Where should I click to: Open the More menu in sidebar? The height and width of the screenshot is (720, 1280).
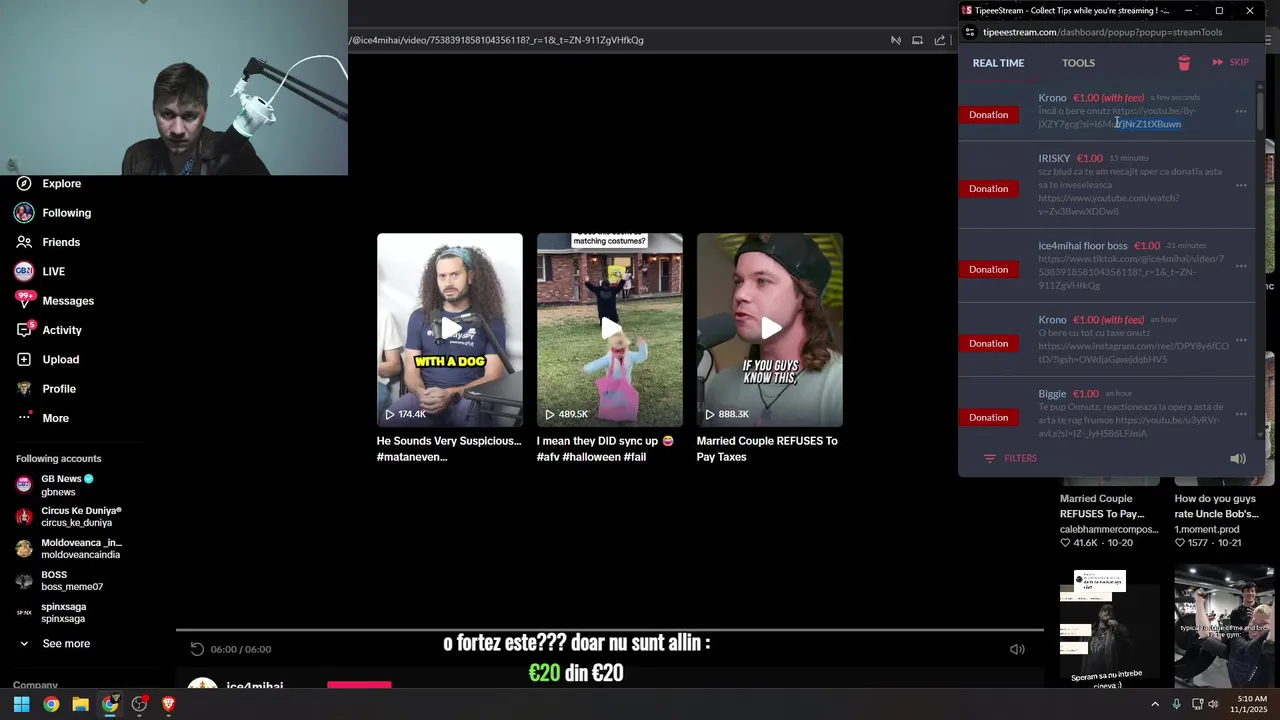(x=45, y=418)
